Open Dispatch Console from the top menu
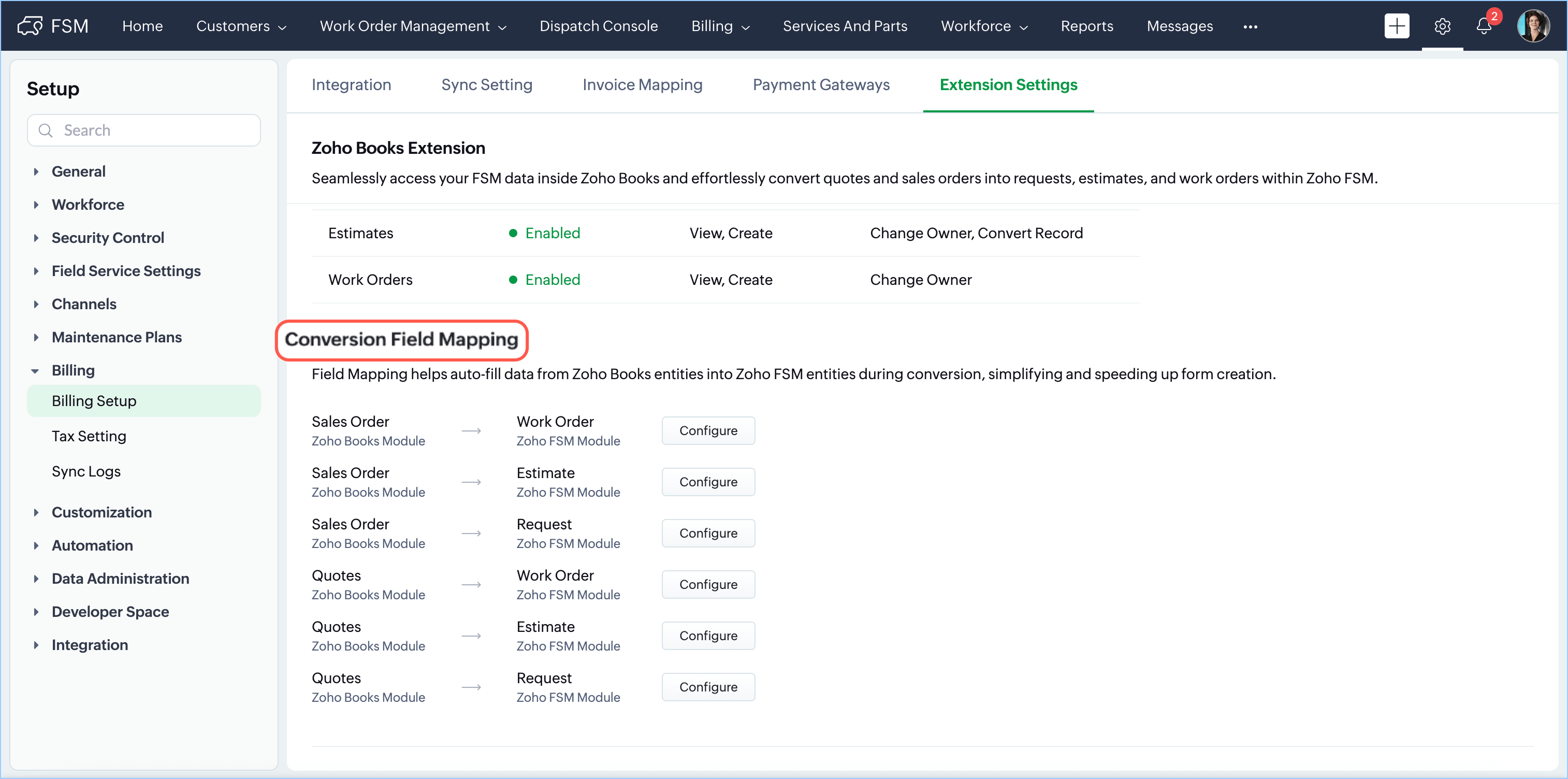The width and height of the screenshot is (1568, 779). 598,26
